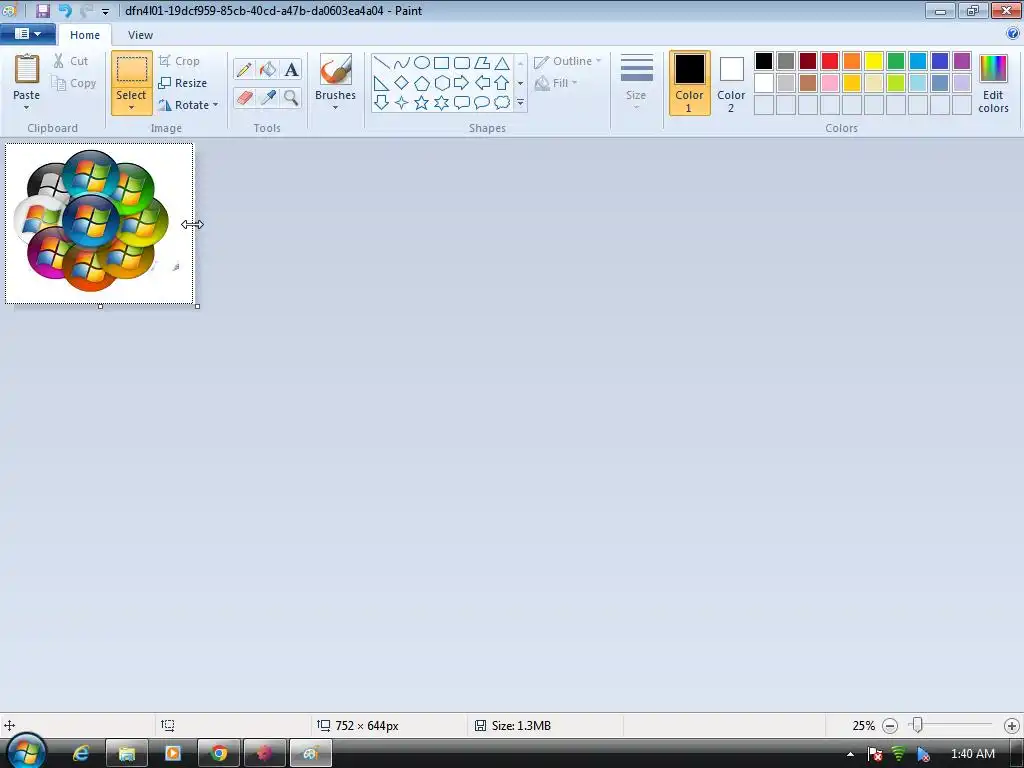The image size is (1024, 768).
Task: Click the image canvas with Windows orbs
Action: click(x=99, y=223)
